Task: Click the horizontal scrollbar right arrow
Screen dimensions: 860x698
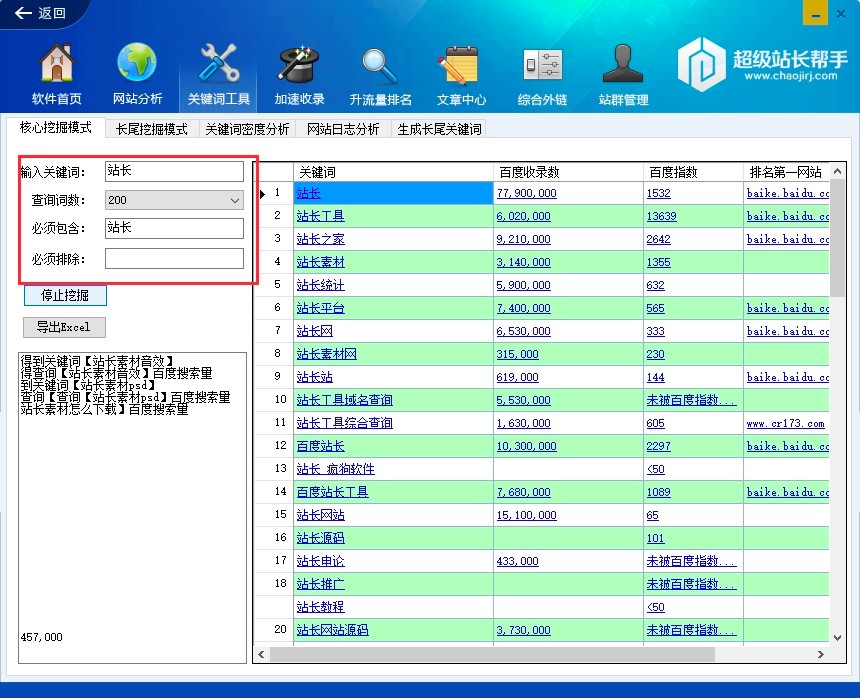Action: tap(821, 654)
